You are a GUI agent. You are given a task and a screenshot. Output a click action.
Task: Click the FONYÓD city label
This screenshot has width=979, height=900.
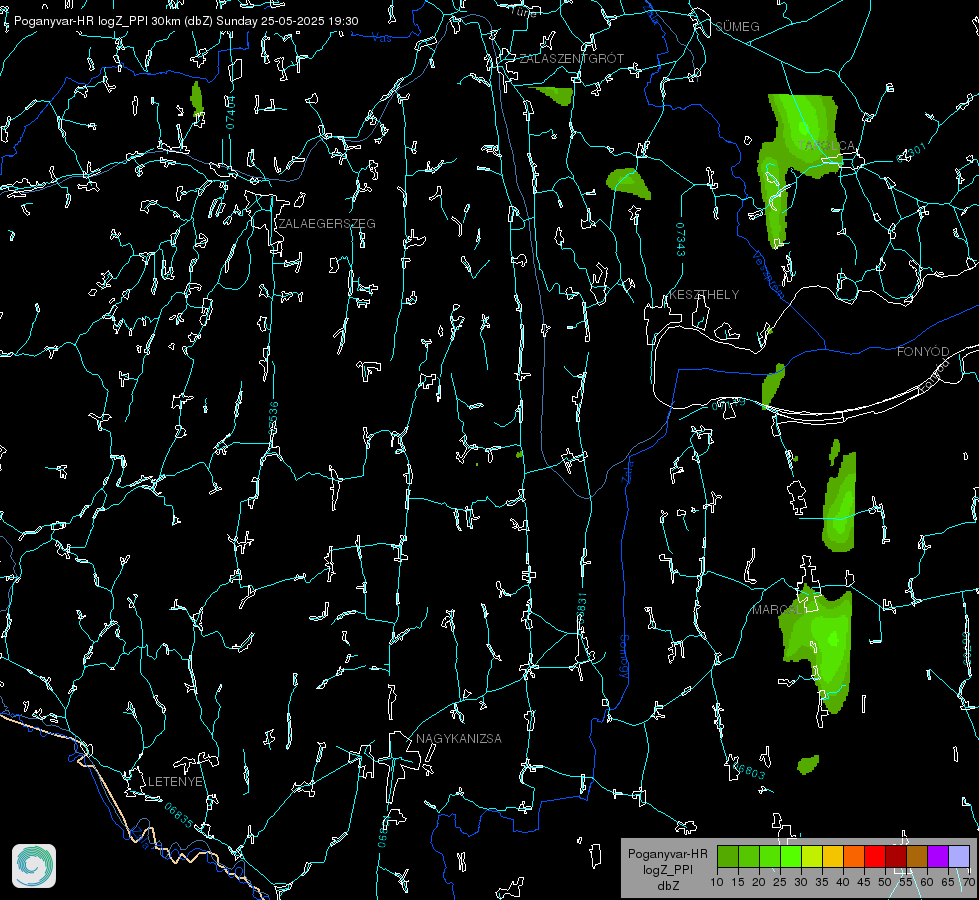923,352
